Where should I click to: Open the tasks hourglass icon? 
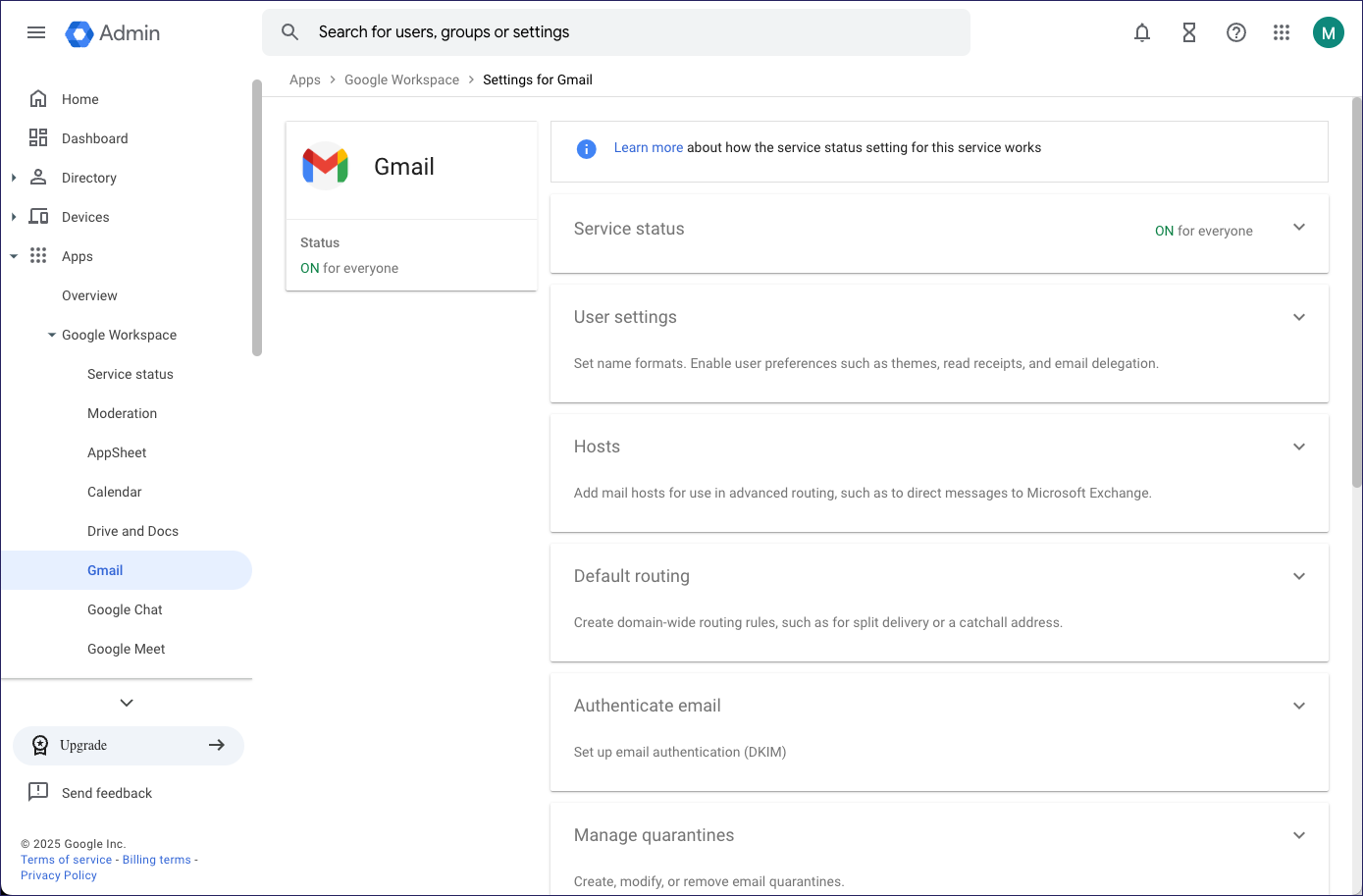tap(1189, 32)
